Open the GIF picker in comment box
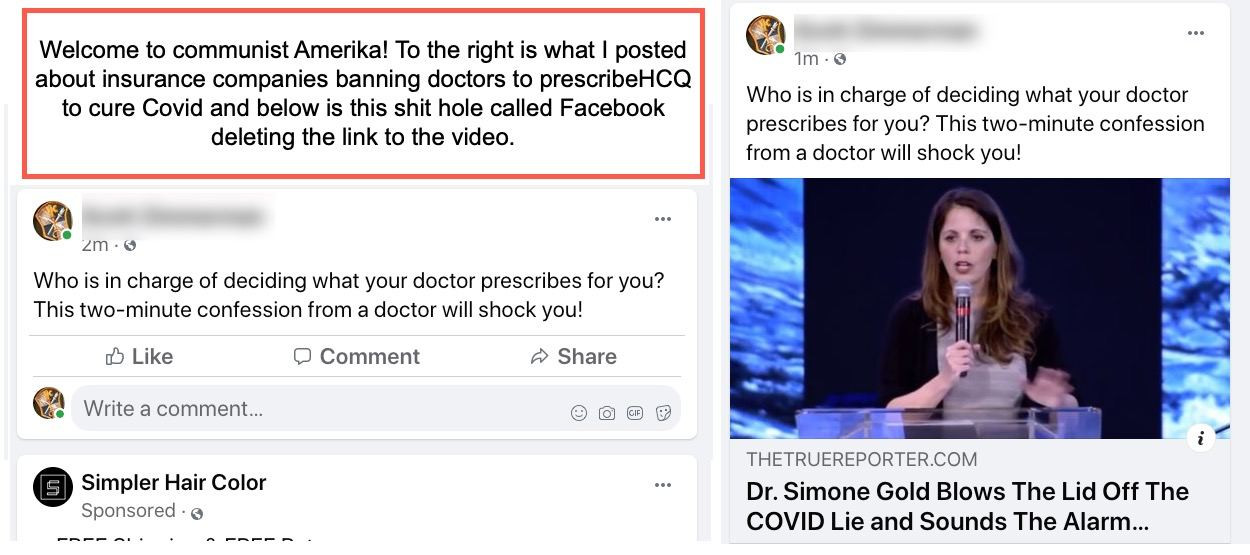The width and height of the screenshot is (1250, 555). (634, 412)
